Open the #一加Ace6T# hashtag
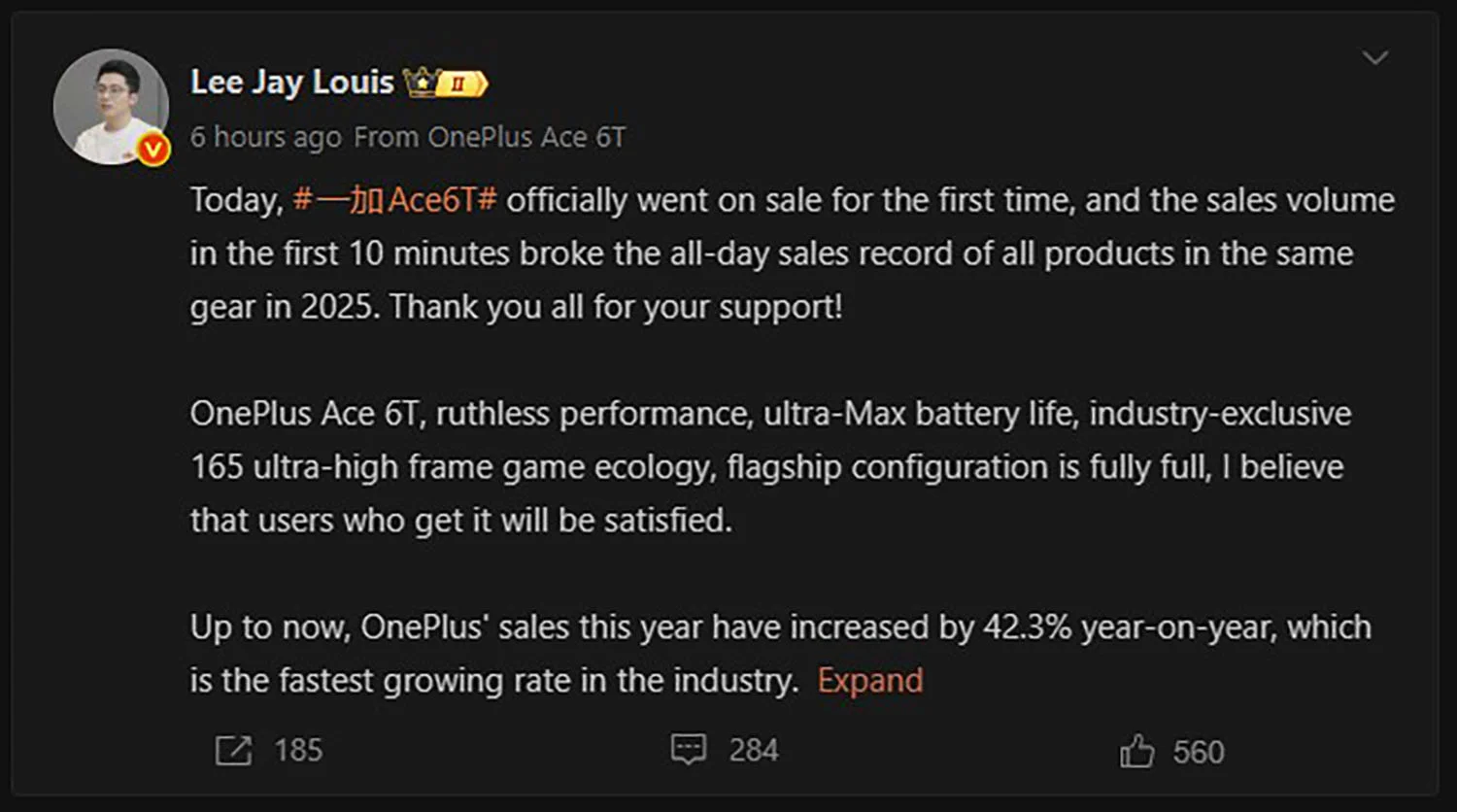 397,200
